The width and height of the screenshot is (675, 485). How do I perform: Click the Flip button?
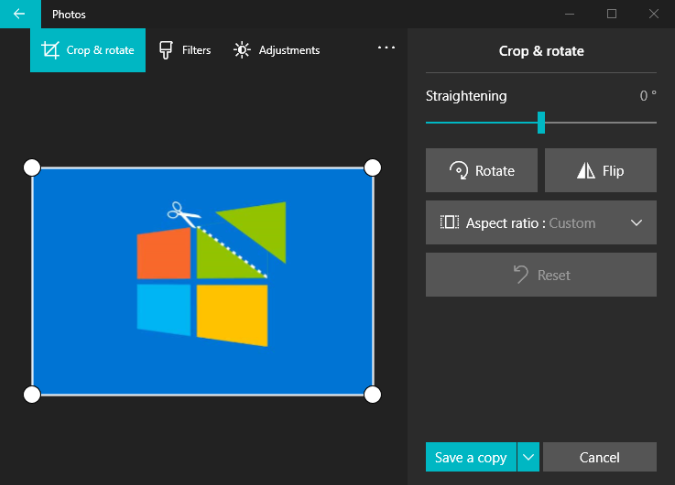point(601,170)
